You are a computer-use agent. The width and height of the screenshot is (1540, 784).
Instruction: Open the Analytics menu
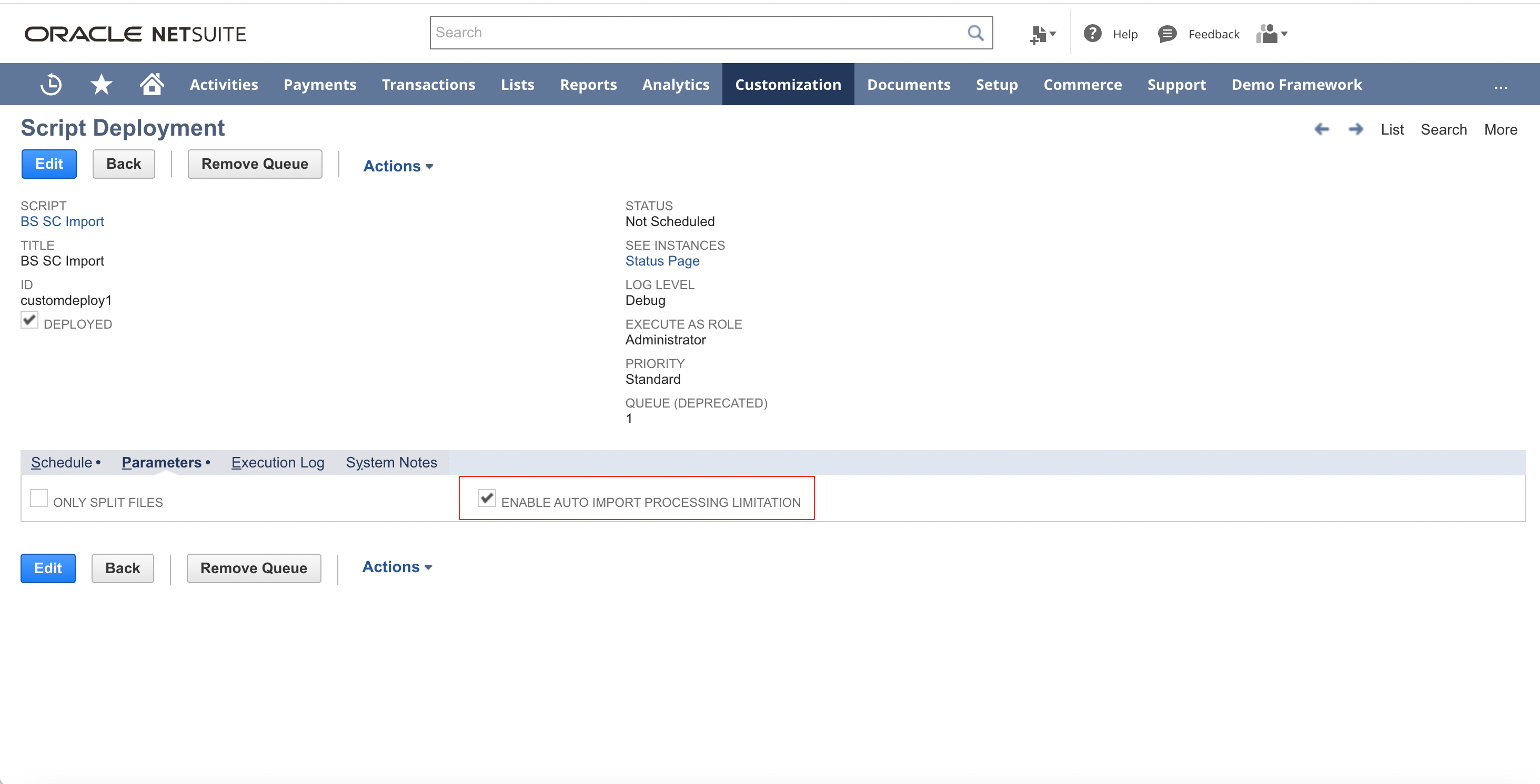click(x=676, y=84)
